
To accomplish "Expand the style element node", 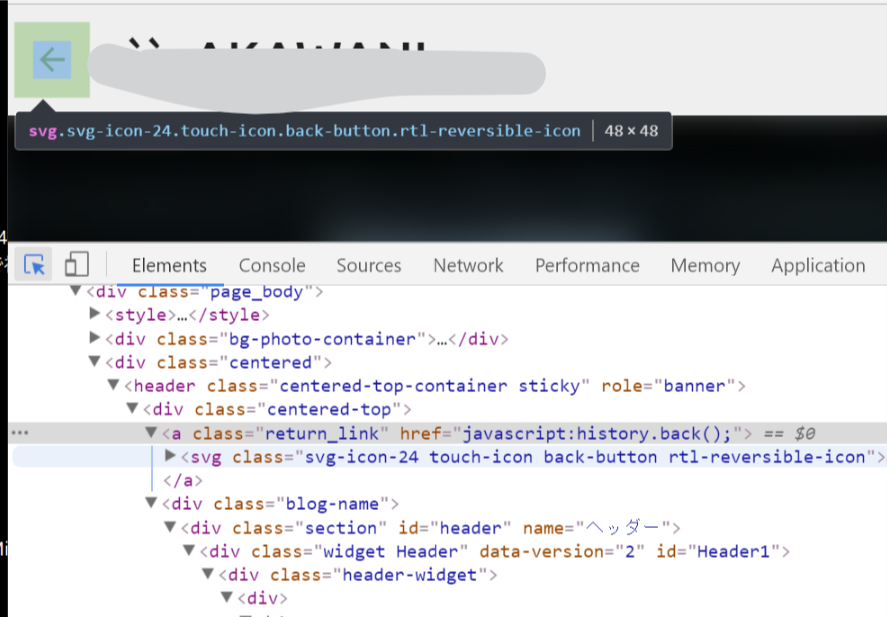I will tap(93, 315).
